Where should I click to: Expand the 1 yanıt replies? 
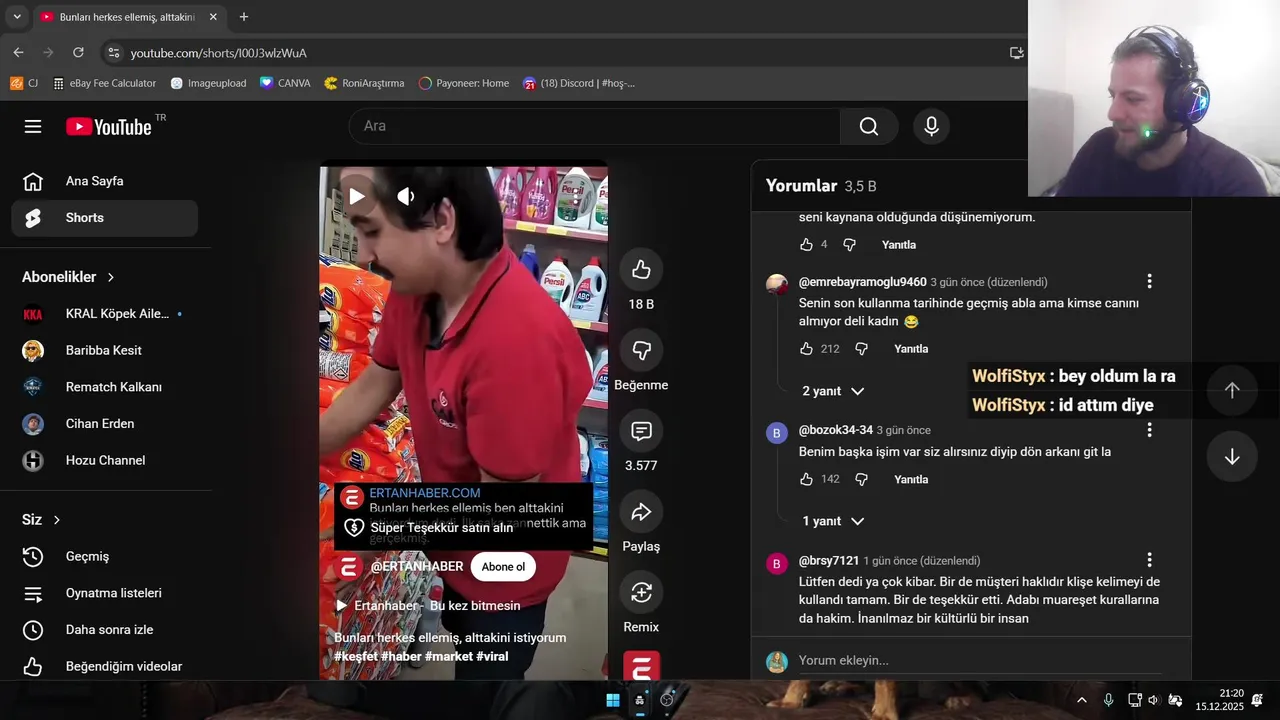point(833,521)
